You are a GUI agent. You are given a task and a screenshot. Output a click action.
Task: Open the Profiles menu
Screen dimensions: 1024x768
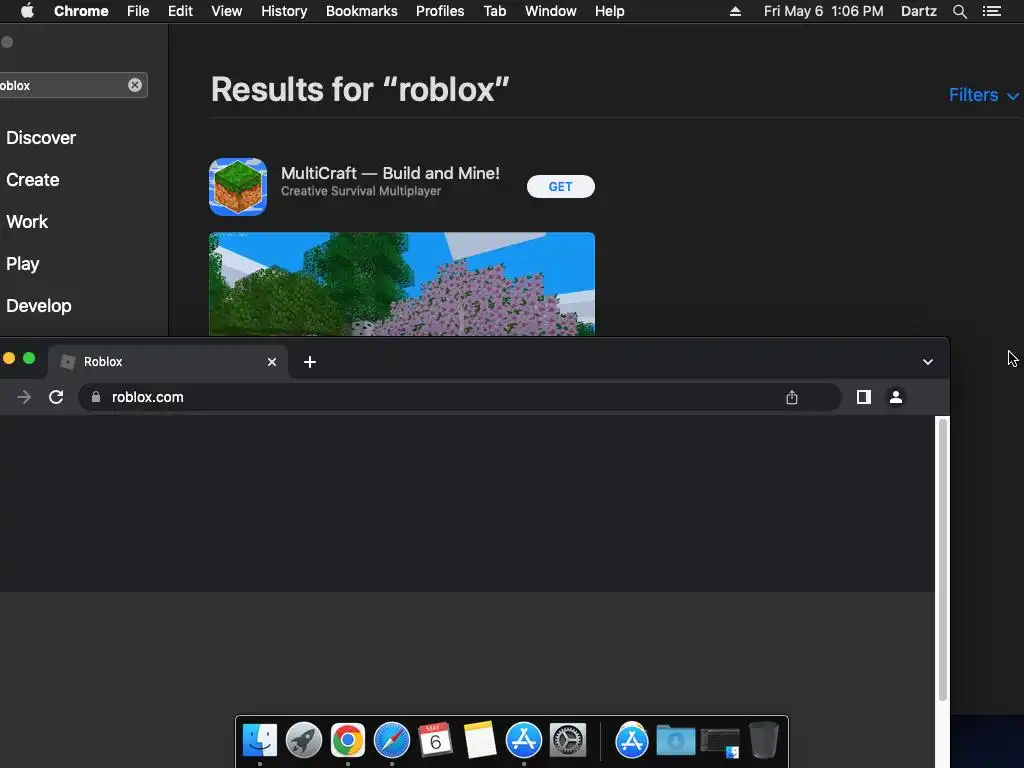pos(440,11)
